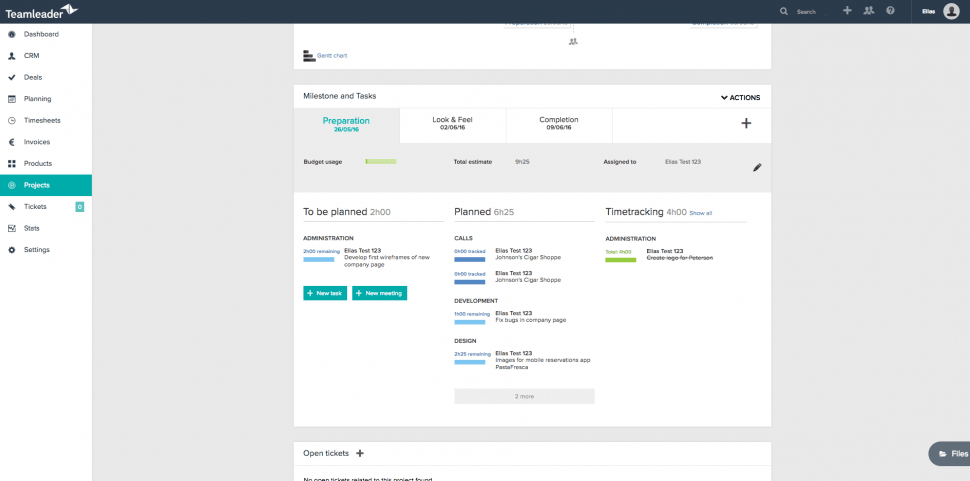Screen dimensions: 970x481
Task: Open the Files button
Action: point(950,454)
